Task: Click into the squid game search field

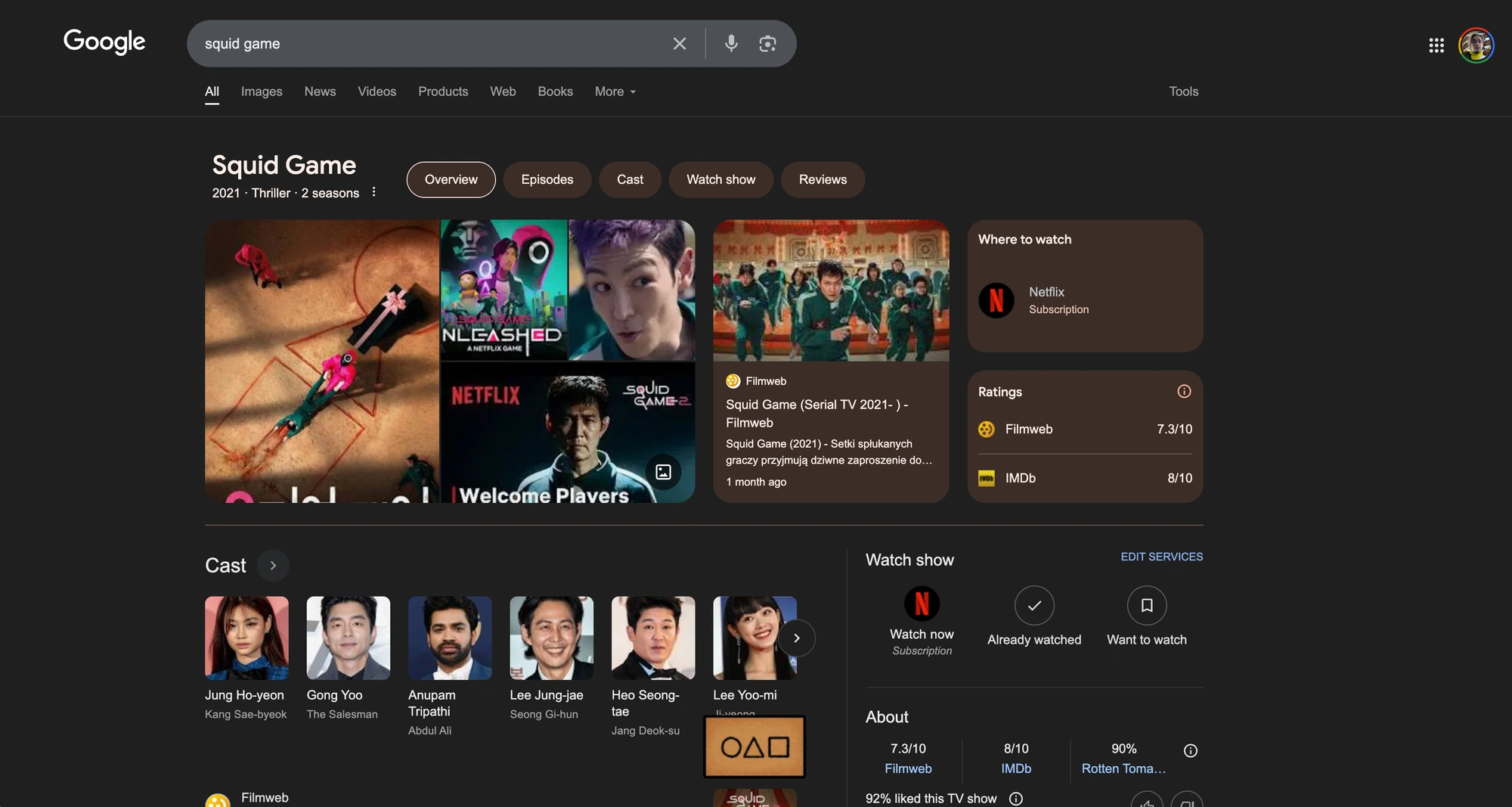Action: coord(431,44)
